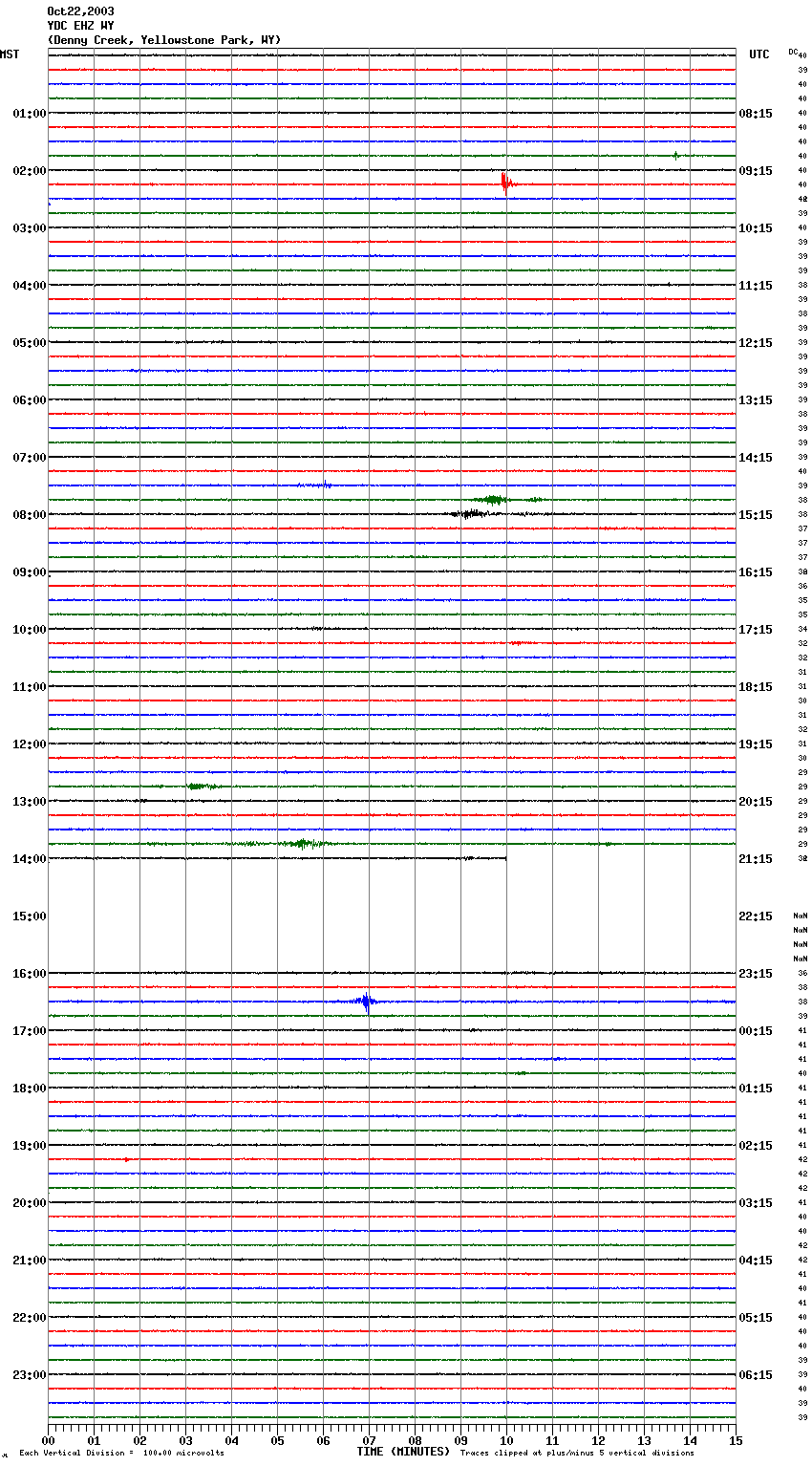Click the 'MST' timezone label
The height and width of the screenshot is (1466, 812).
(x=10, y=54)
